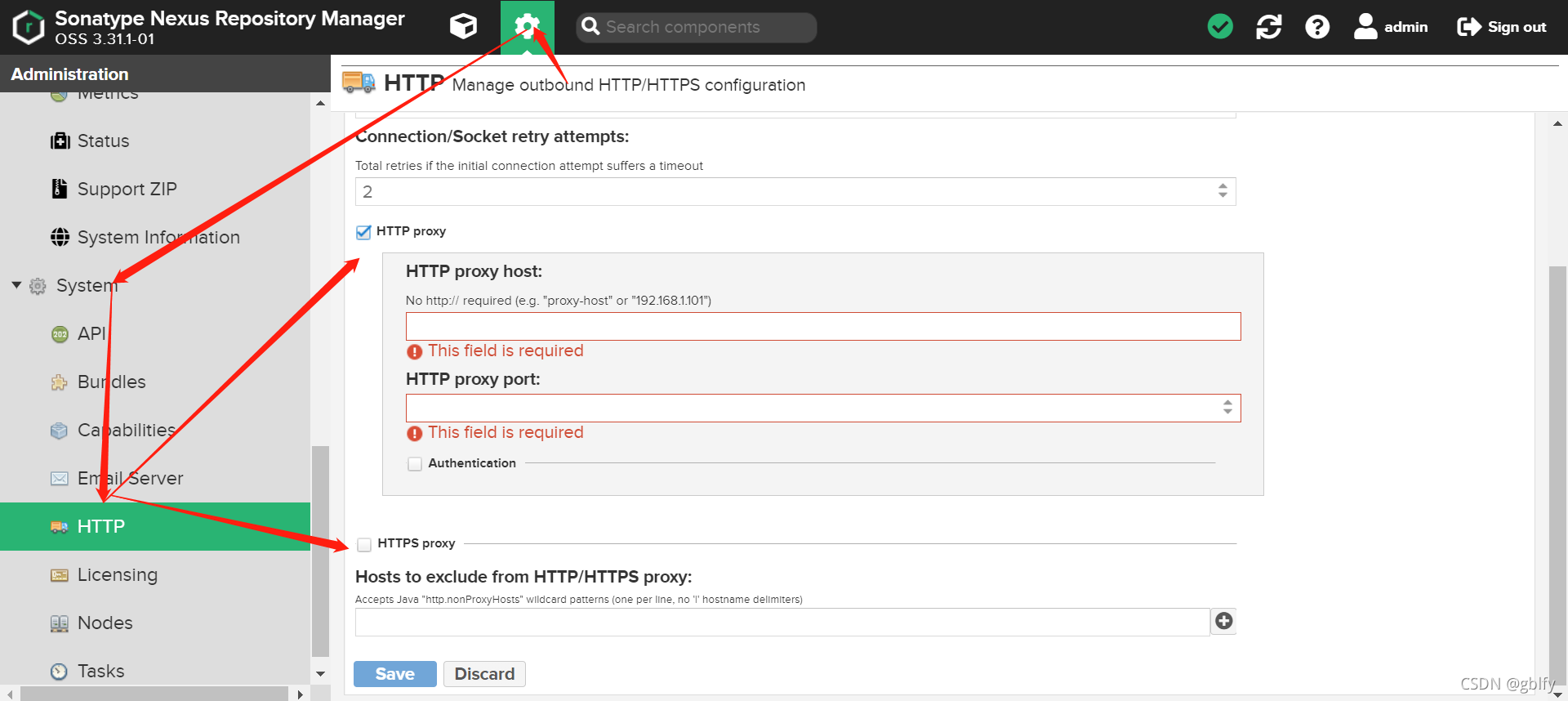Enable the HTTPS proxy checkbox

point(364,544)
